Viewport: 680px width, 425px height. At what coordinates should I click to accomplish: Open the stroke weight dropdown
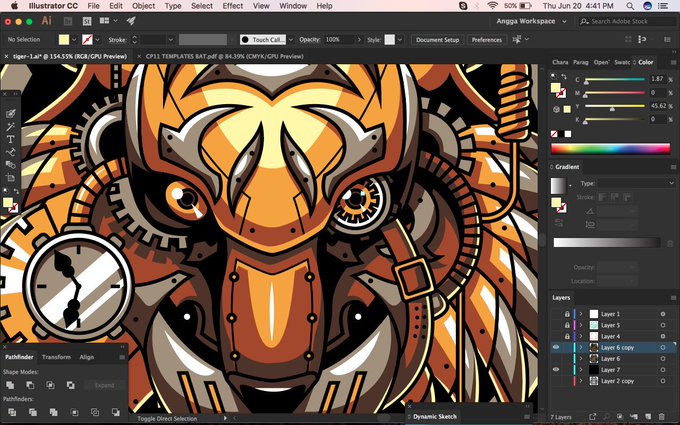[170, 39]
